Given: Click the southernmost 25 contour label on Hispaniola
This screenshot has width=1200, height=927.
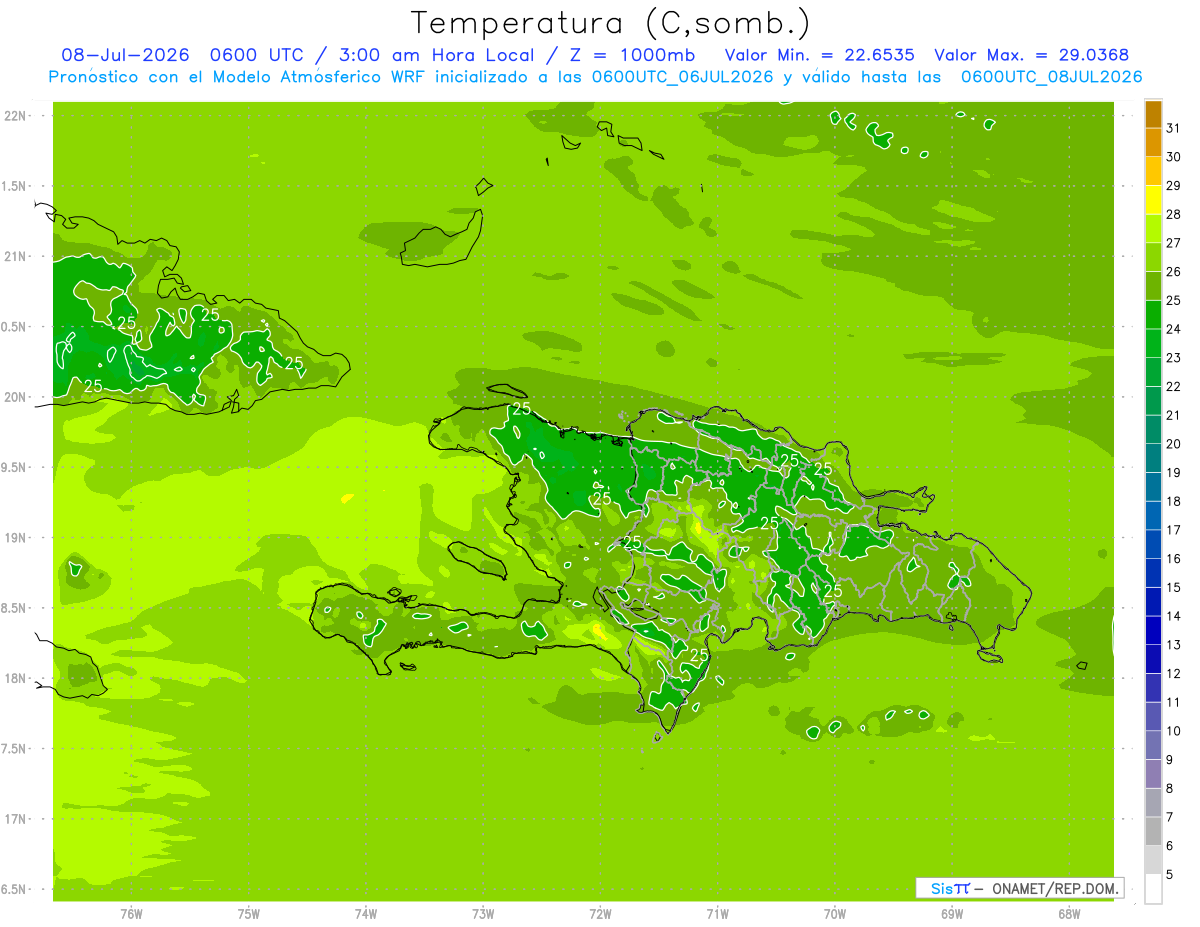Looking at the screenshot, I should (699, 655).
